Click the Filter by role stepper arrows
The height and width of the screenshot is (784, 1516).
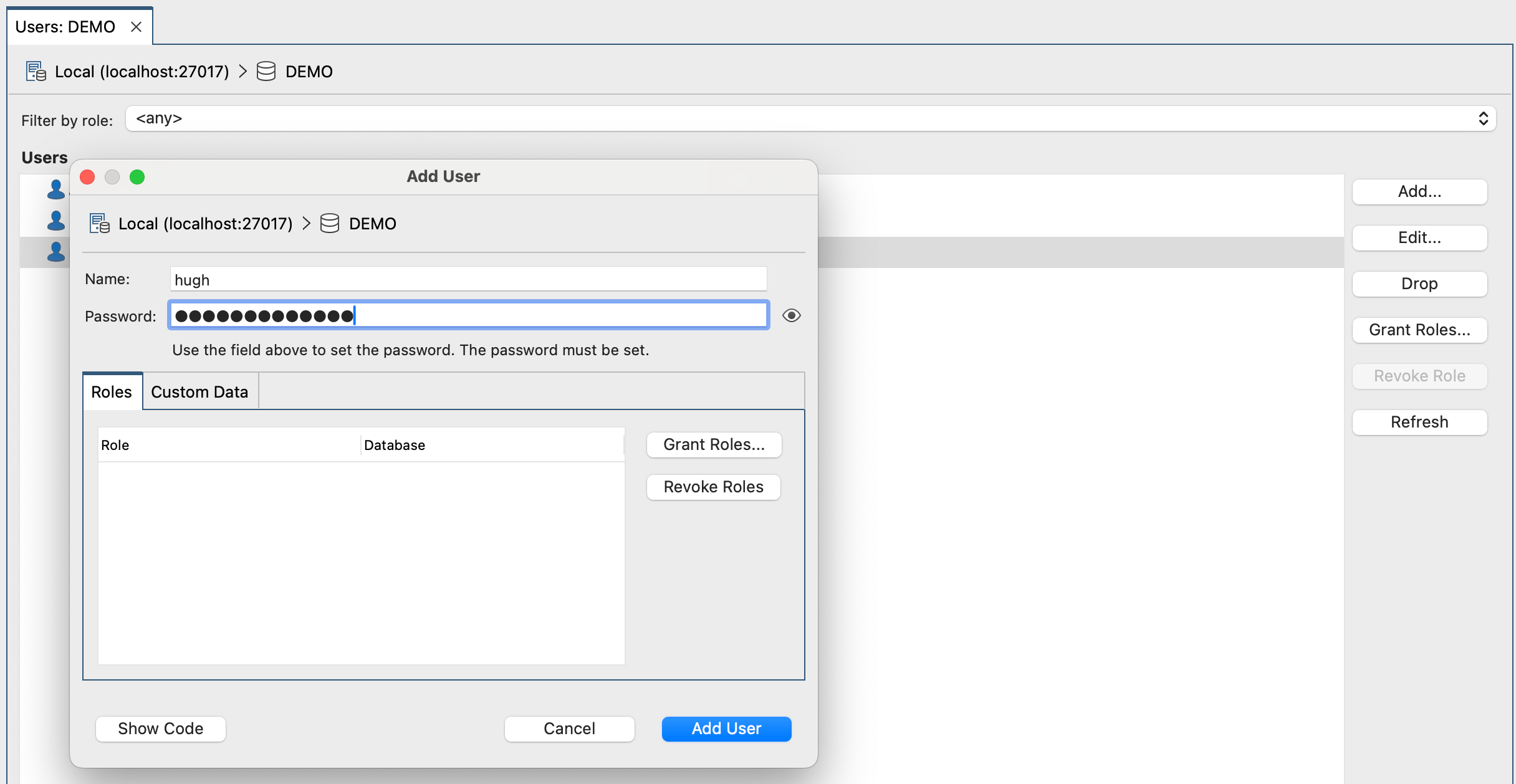coord(1483,118)
